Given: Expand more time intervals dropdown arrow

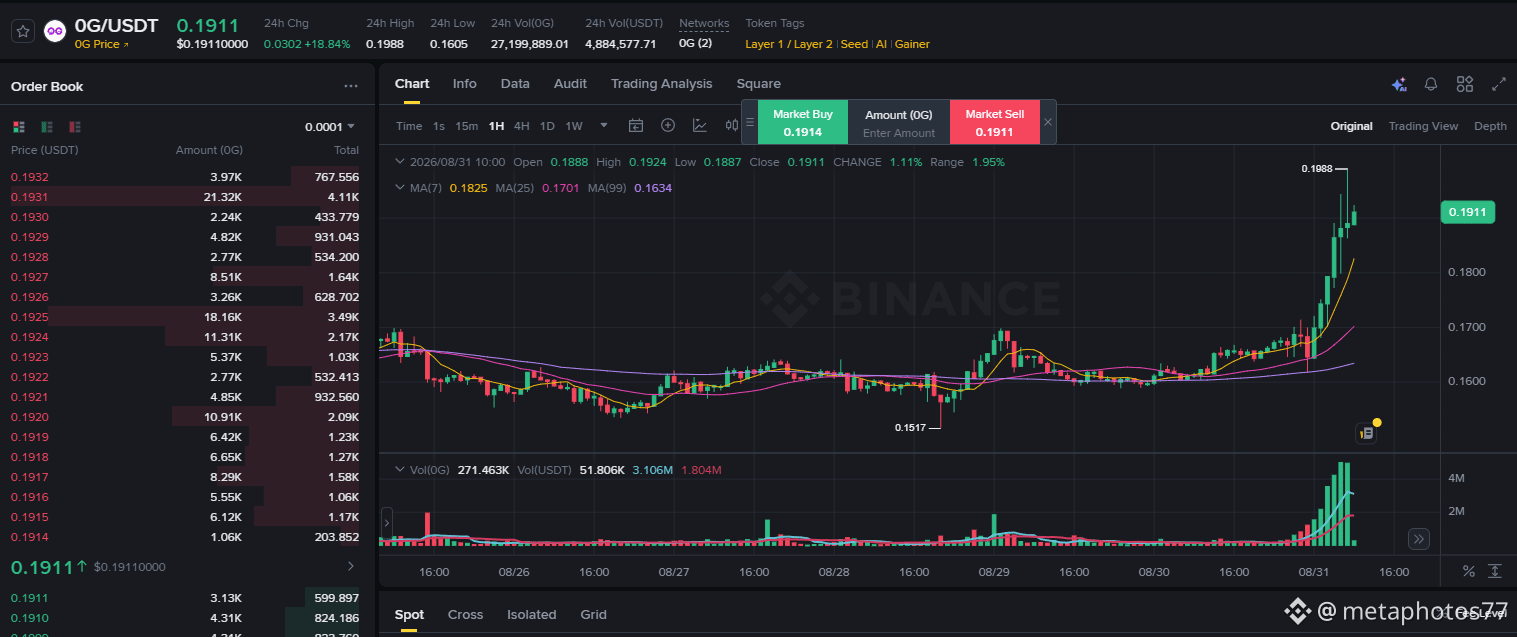Looking at the screenshot, I should [x=604, y=126].
